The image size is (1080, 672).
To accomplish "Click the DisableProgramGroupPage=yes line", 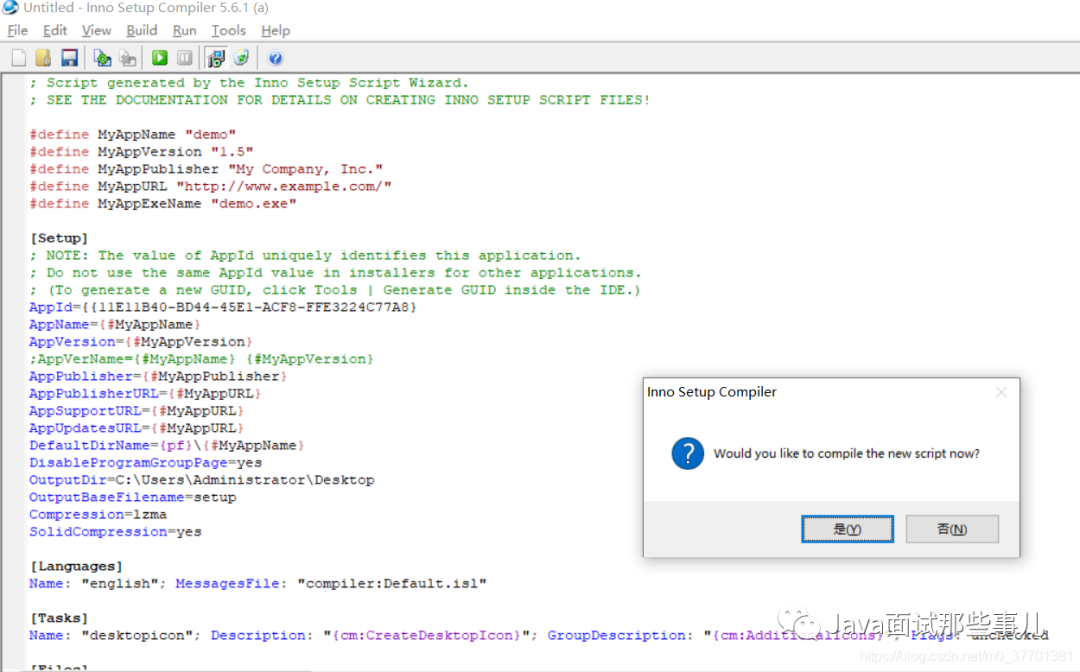I will tap(145, 463).
